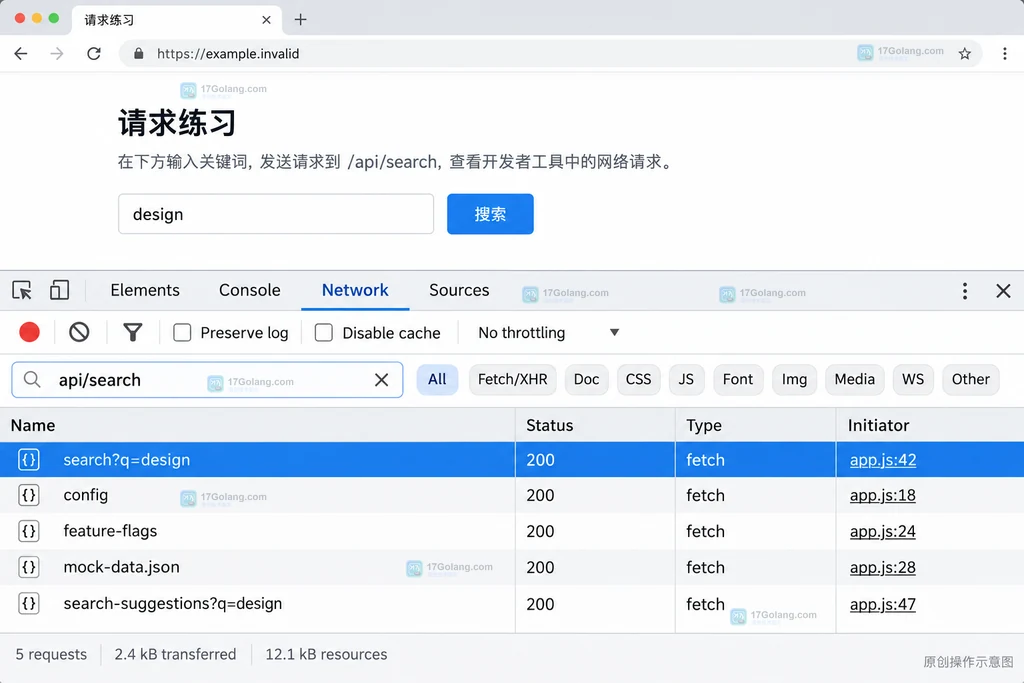Focus the keyword input containing design
This screenshot has height=683, width=1024.
[x=276, y=214]
